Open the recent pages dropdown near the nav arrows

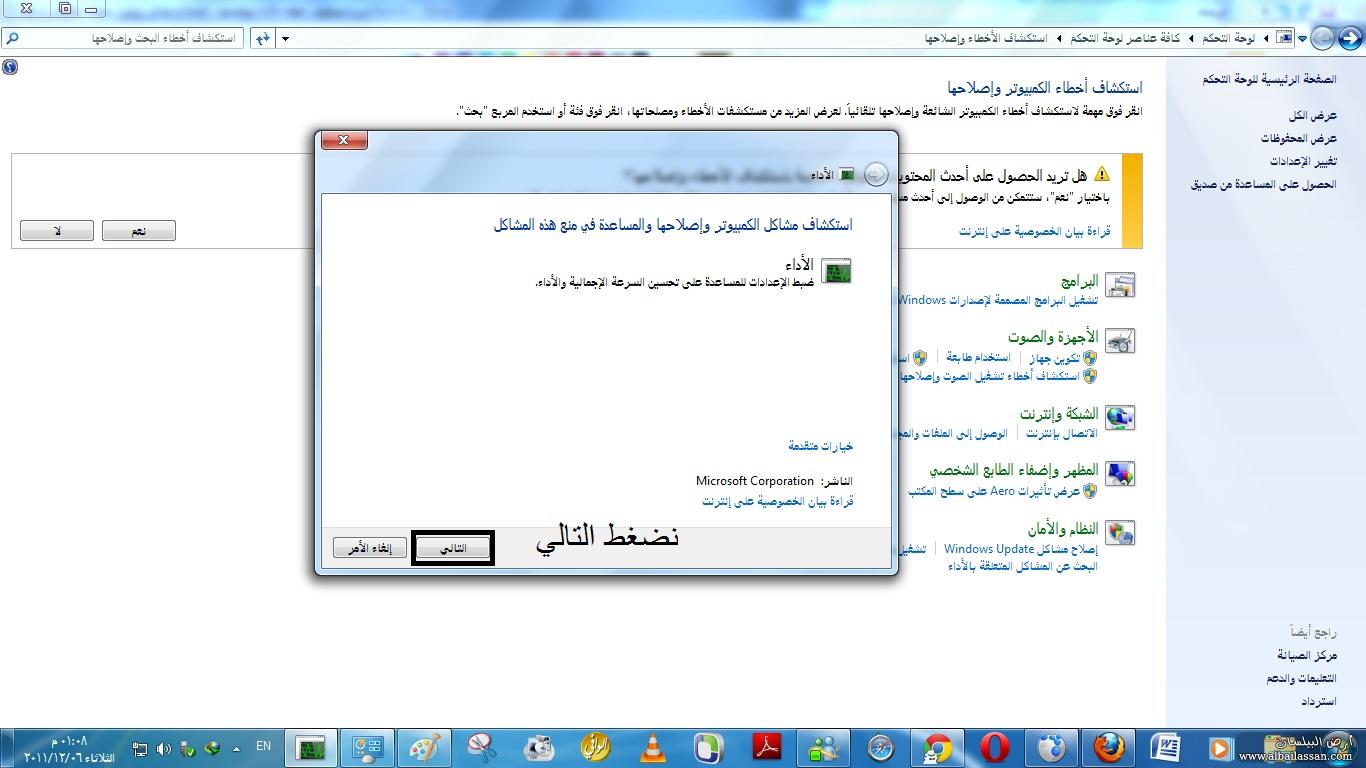pos(1304,38)
